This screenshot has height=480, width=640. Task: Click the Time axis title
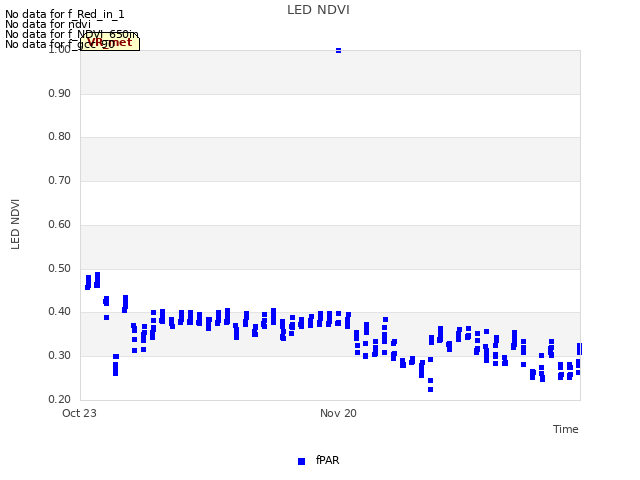tap(565, 429)
